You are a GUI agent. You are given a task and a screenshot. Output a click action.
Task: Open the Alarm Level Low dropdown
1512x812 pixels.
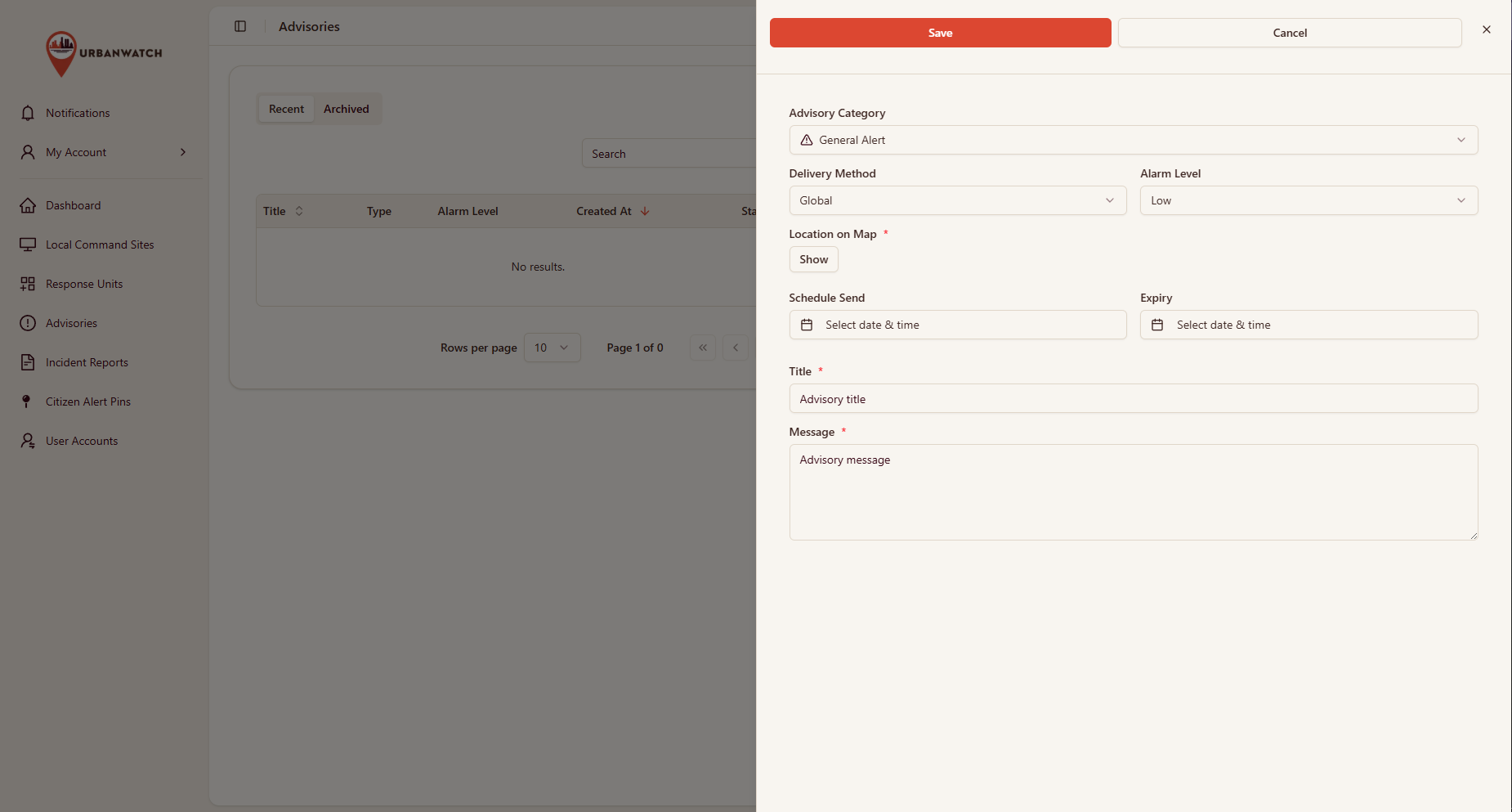pos(1308,200)
